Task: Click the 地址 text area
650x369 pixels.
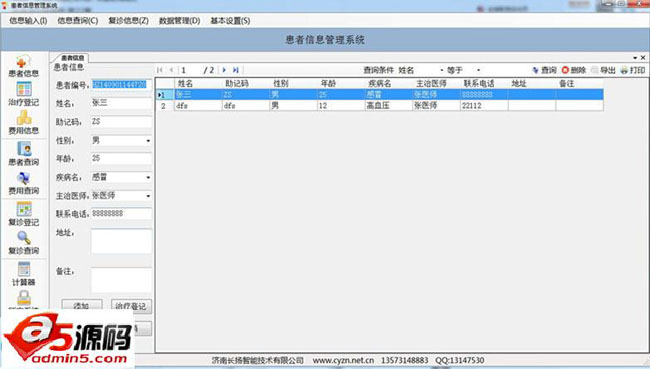Action: (121, 241)
